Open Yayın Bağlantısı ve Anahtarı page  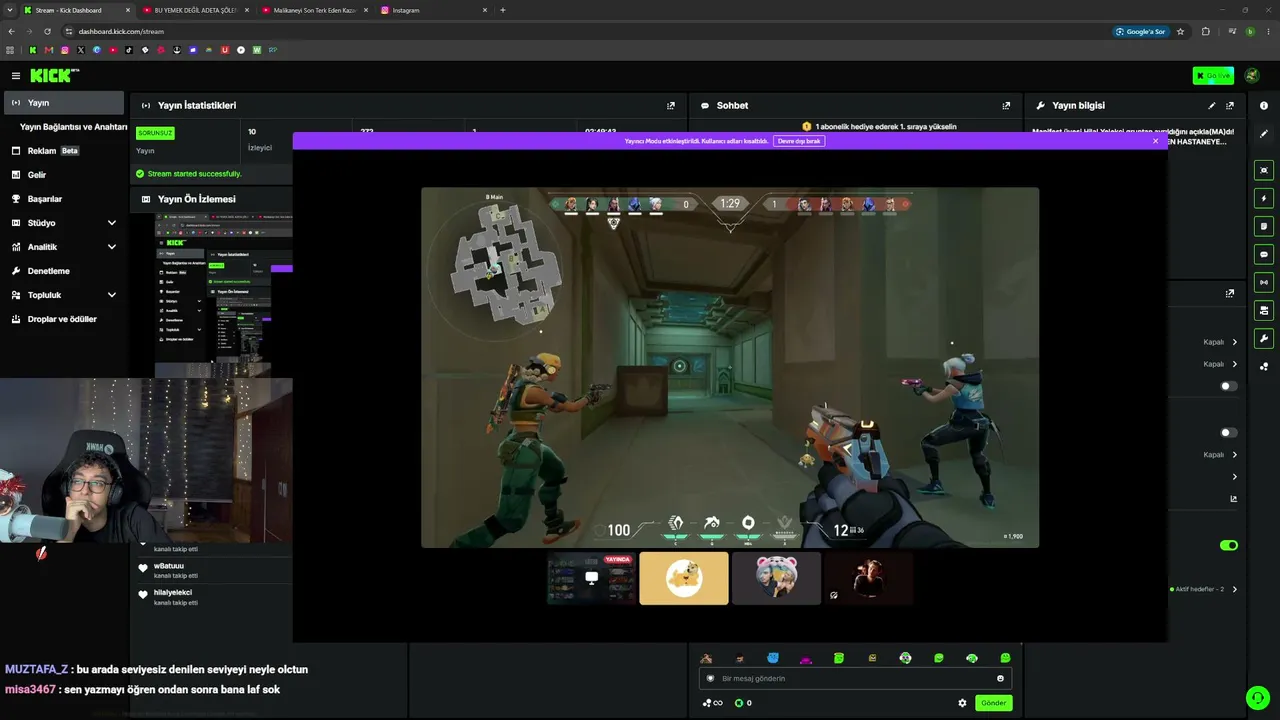click(x=73, y=127)
